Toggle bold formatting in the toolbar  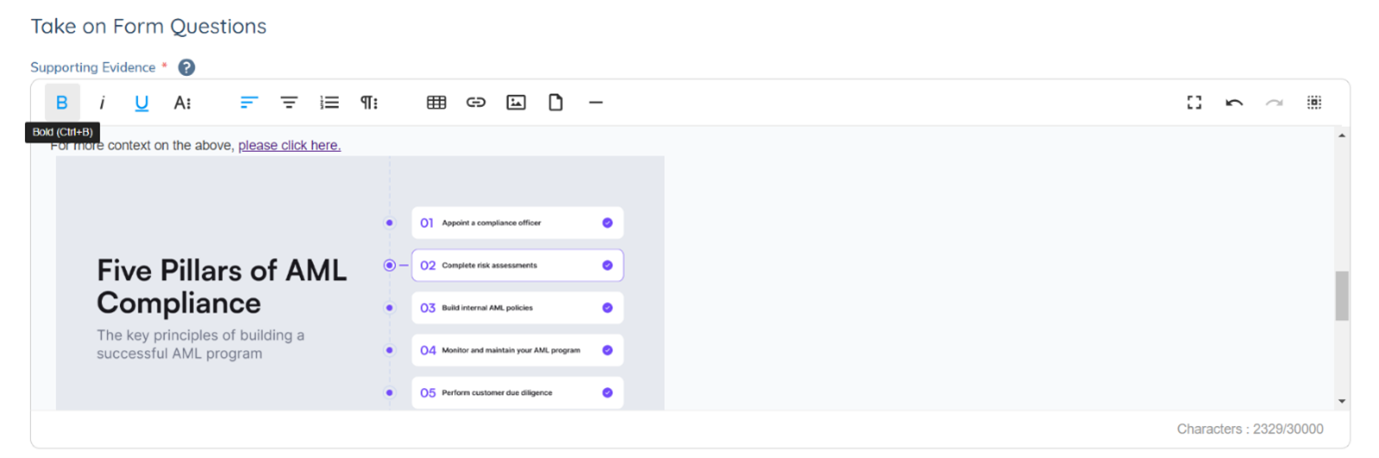62,102
